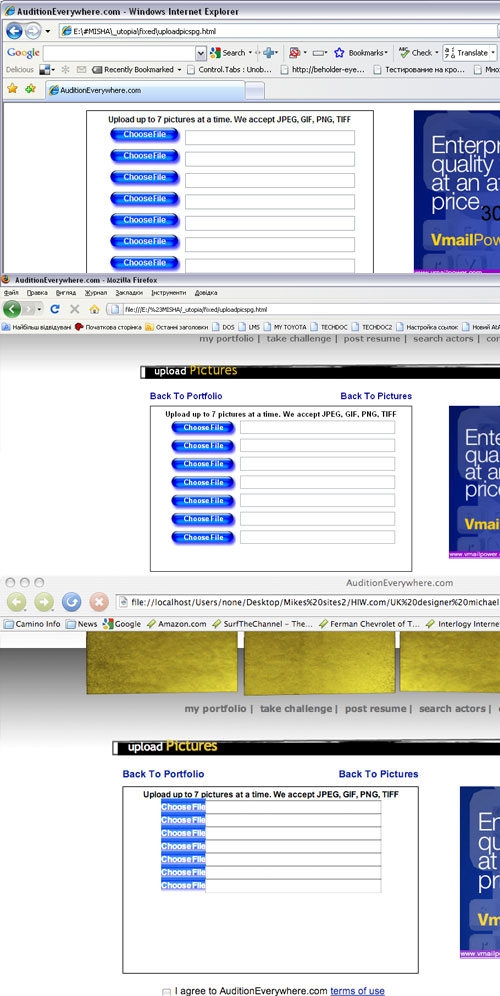Click the Forward arrow in Camino
Viewport: 500px width, 996px height.
click(x=43, y=601)
